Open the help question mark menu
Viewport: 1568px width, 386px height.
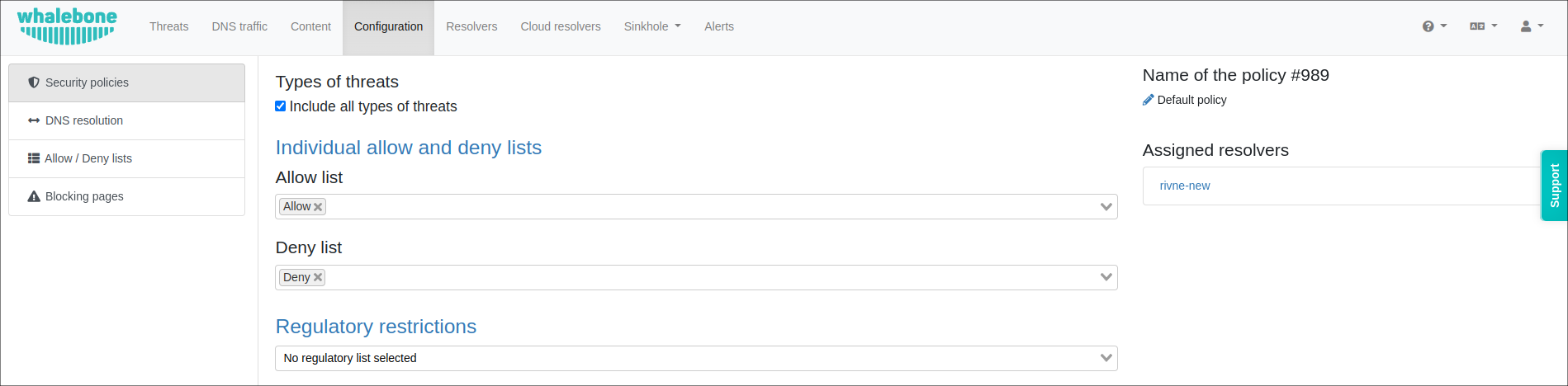1434,26
